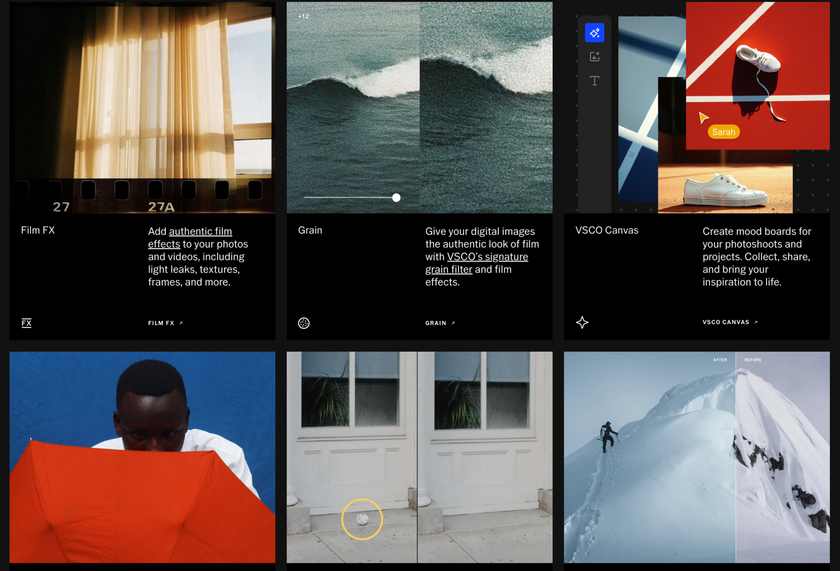Click the VSCO Canvas sparkle star icon

pyautogui.click(x=582, y=322)
